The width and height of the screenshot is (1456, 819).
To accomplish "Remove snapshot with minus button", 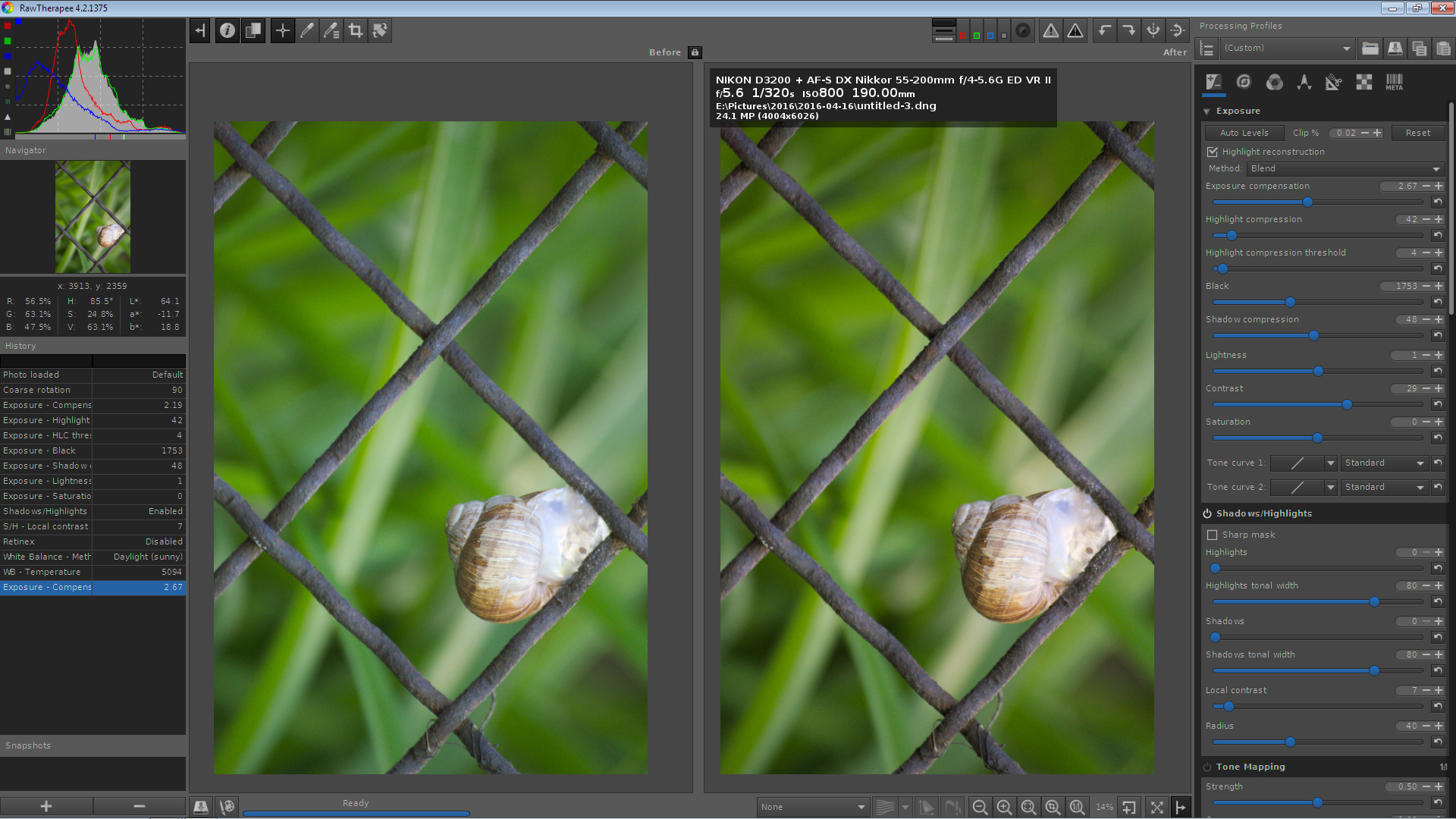I will click(x=140, y=806).
